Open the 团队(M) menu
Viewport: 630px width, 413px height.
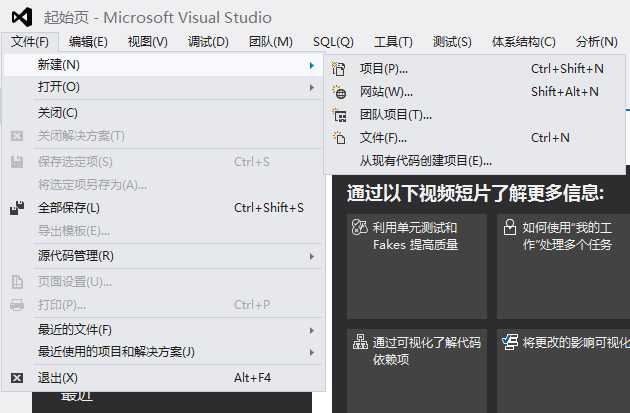tap(270, 41)
